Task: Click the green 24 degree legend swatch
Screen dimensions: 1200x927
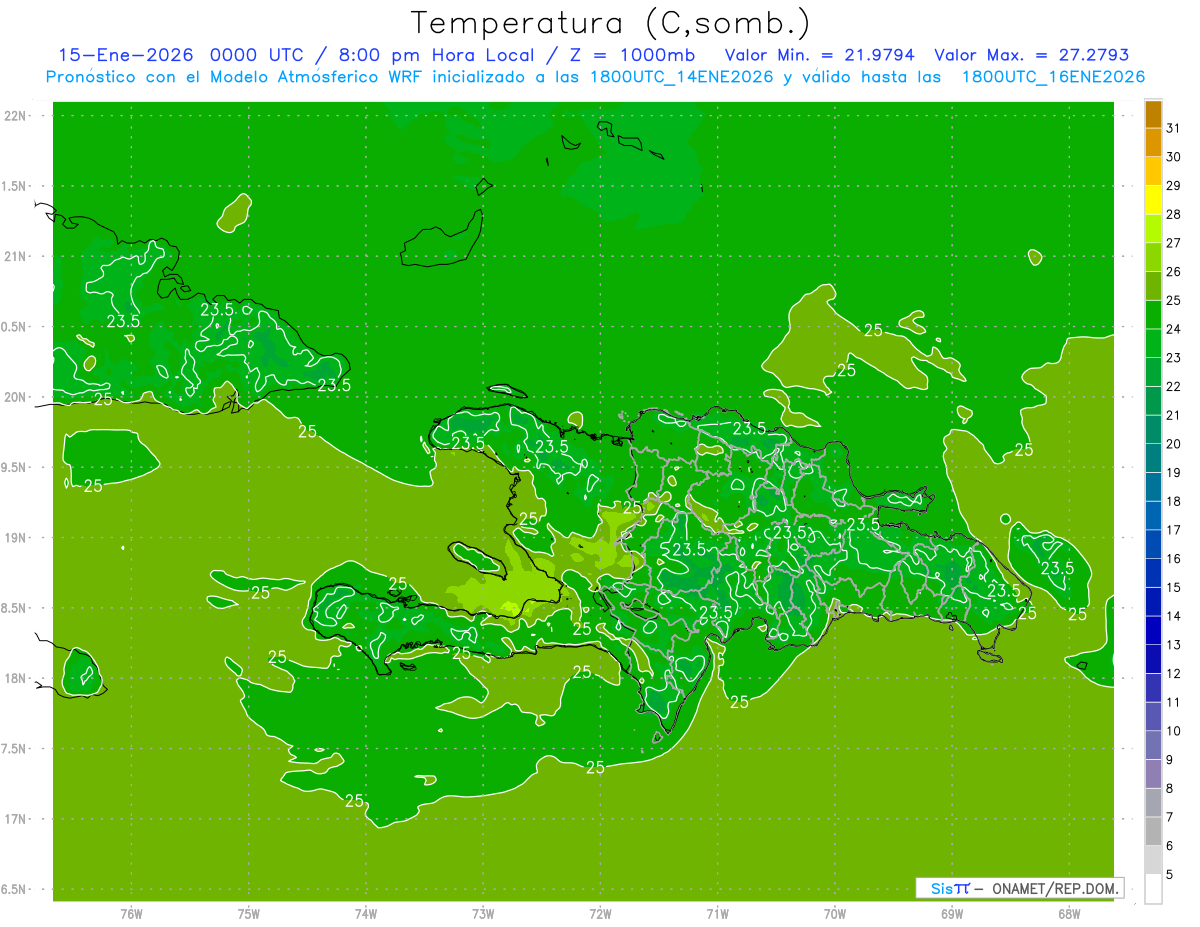Action: (1153, 315)
